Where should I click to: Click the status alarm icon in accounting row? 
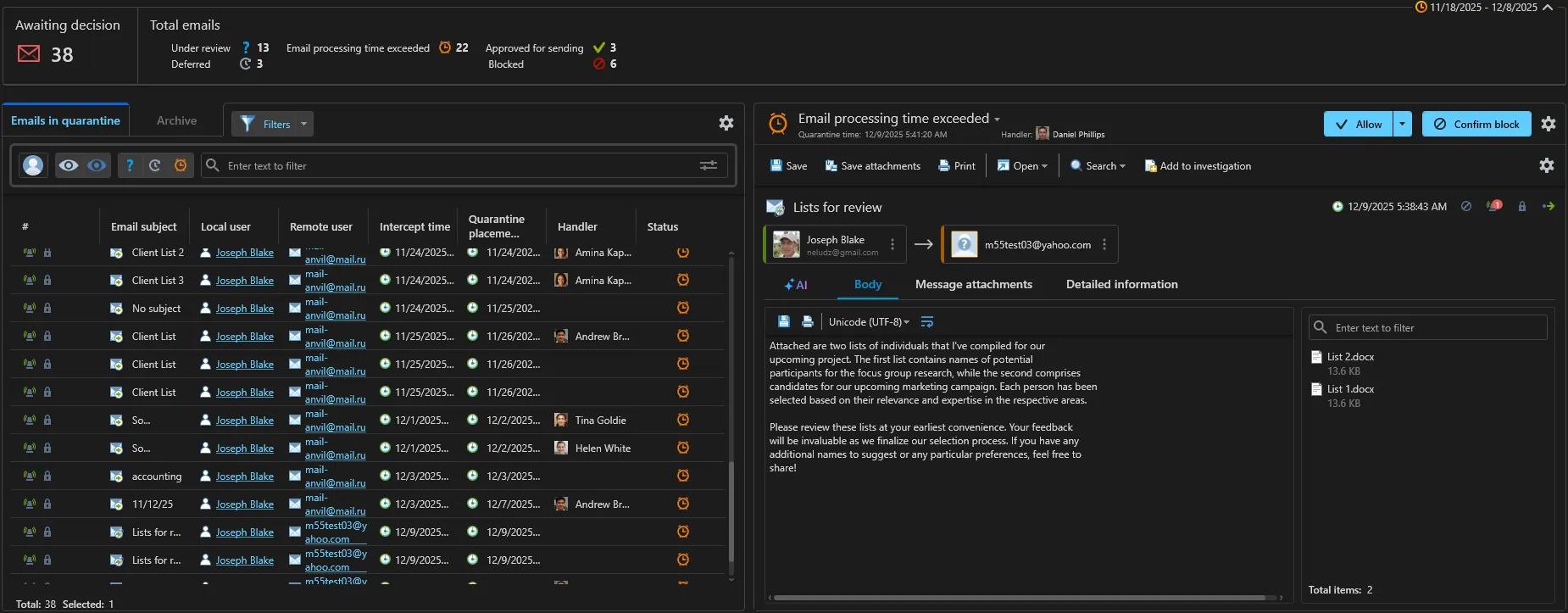[x=682, y=476]
